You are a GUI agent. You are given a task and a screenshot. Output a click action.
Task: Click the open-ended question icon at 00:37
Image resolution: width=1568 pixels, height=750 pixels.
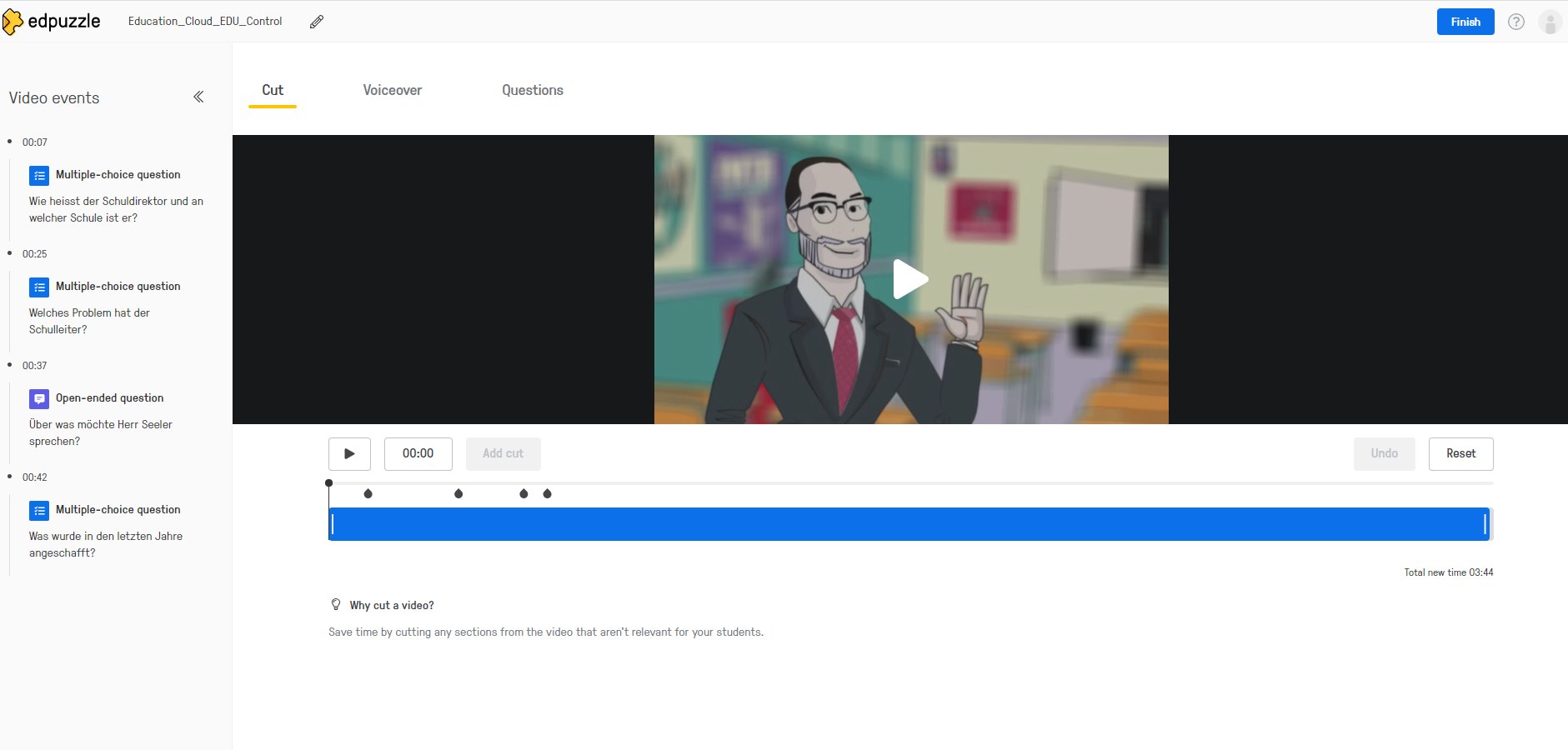point(39,398)
